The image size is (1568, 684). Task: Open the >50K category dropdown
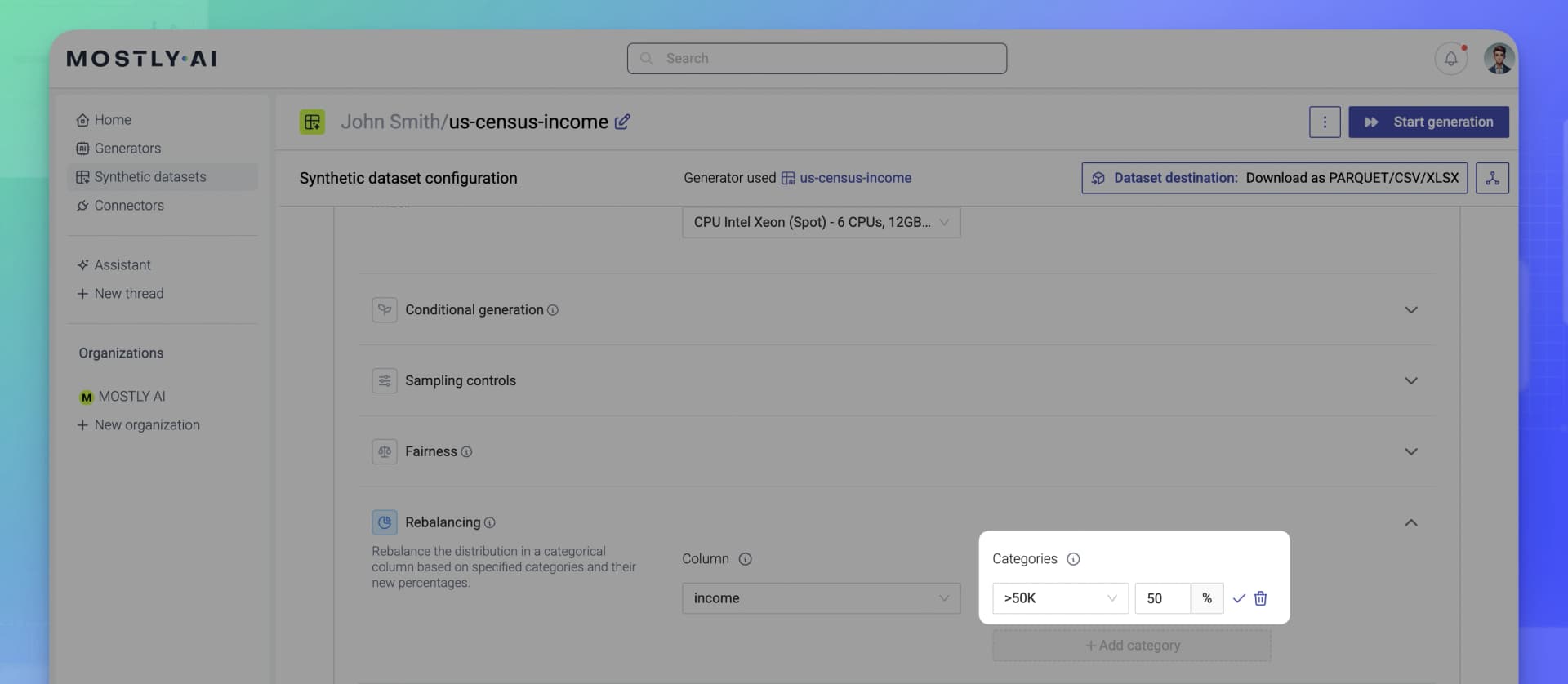pos(1059,598)
